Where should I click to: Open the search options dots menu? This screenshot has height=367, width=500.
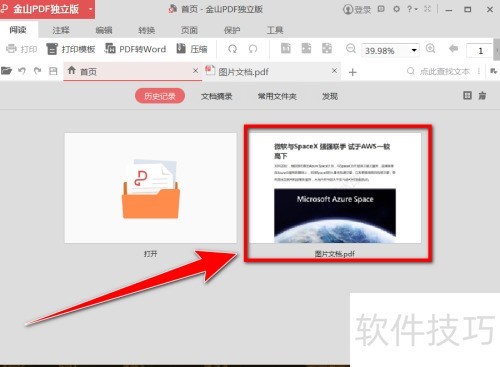[x=479, y=71]
